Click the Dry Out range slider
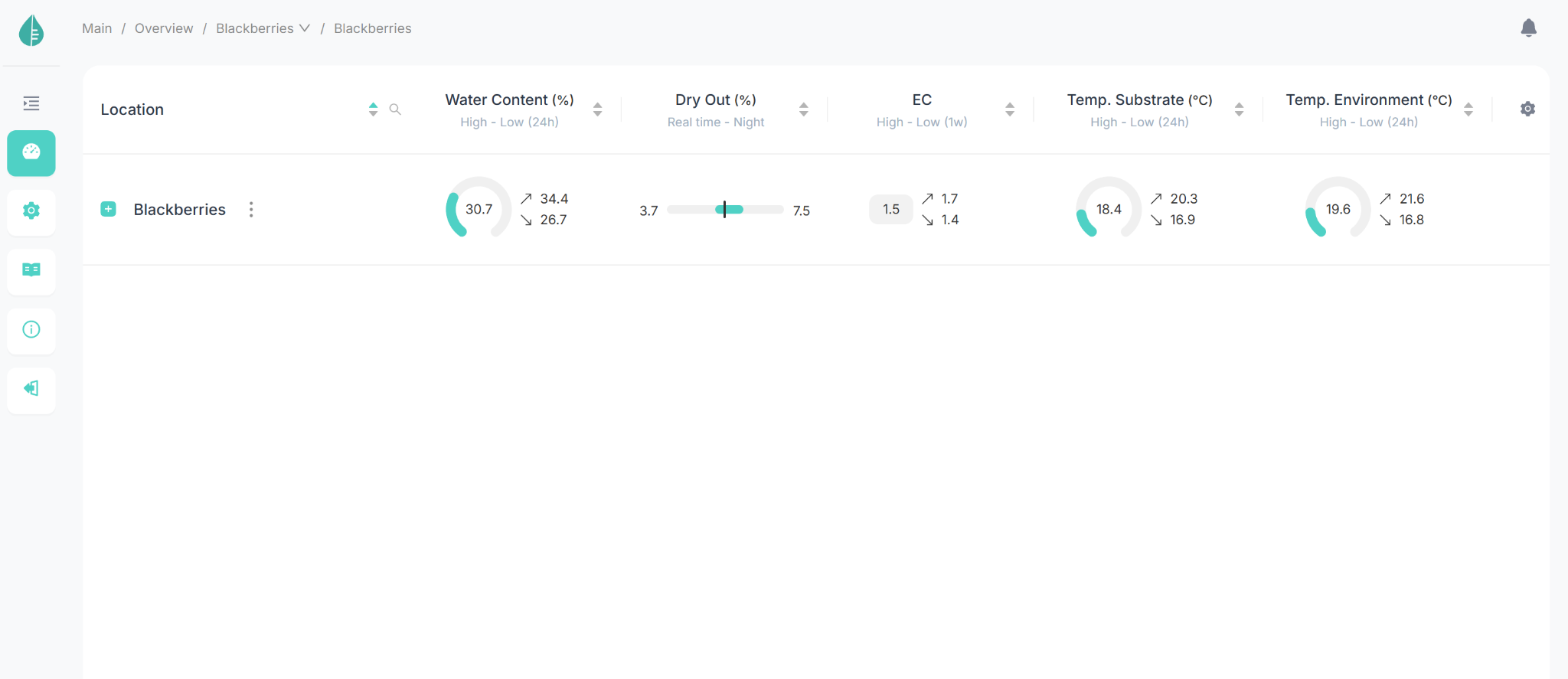The width and height of the screenshot is (1568, 679). [725, 210]
